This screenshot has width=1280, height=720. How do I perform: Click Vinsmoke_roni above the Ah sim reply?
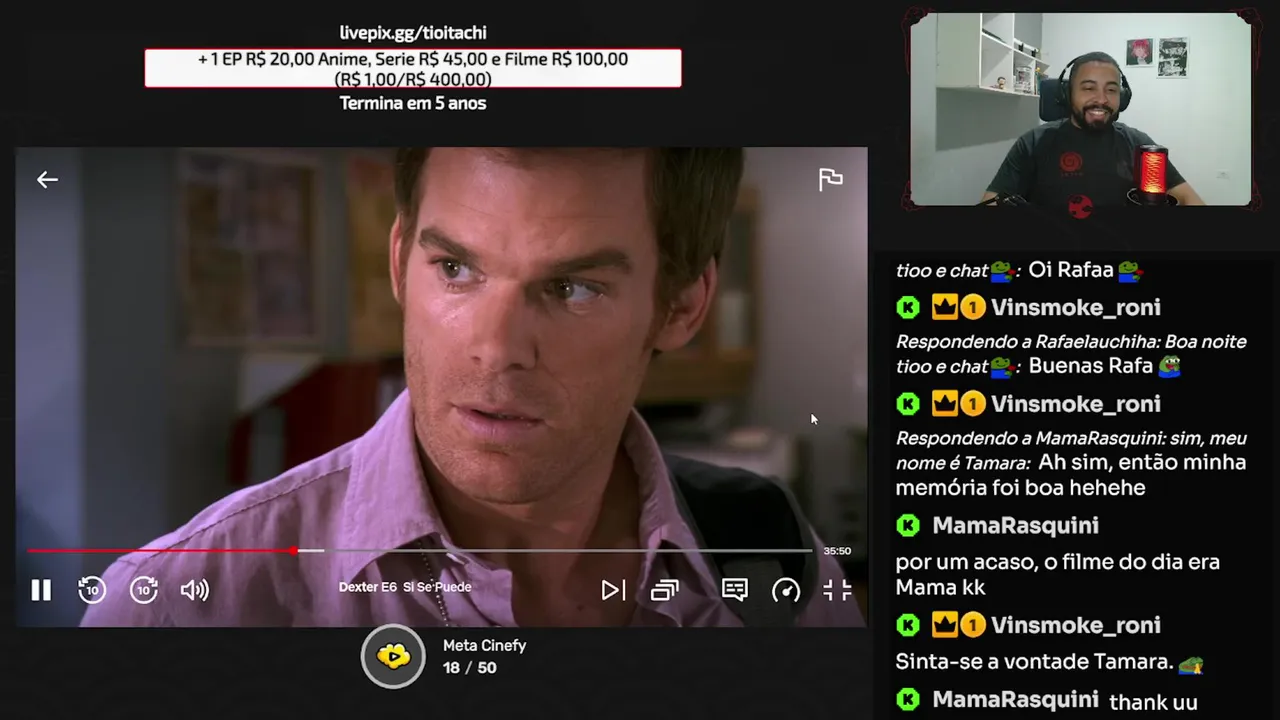click(1076, 404)
